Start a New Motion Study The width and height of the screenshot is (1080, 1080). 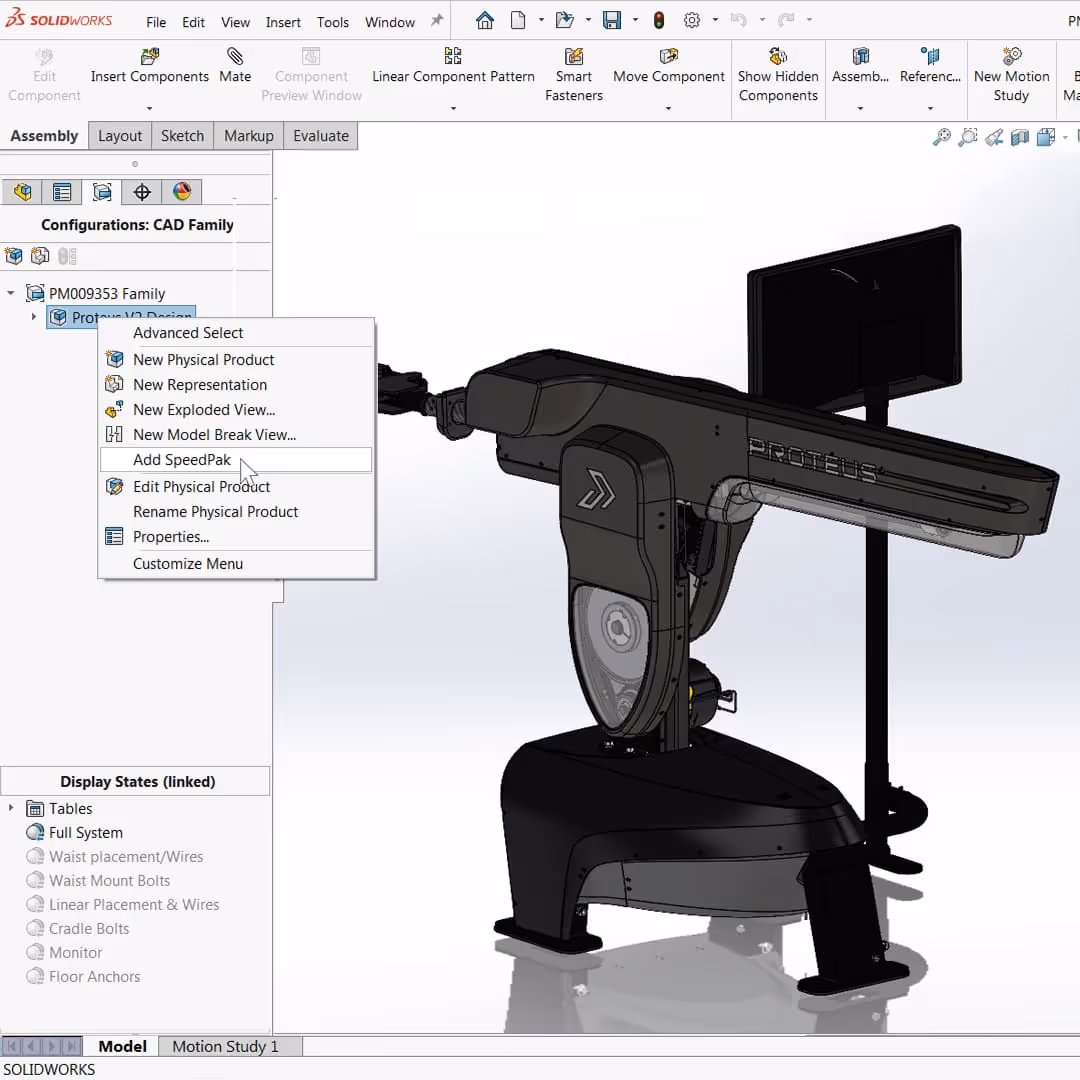coord(1011,75)
